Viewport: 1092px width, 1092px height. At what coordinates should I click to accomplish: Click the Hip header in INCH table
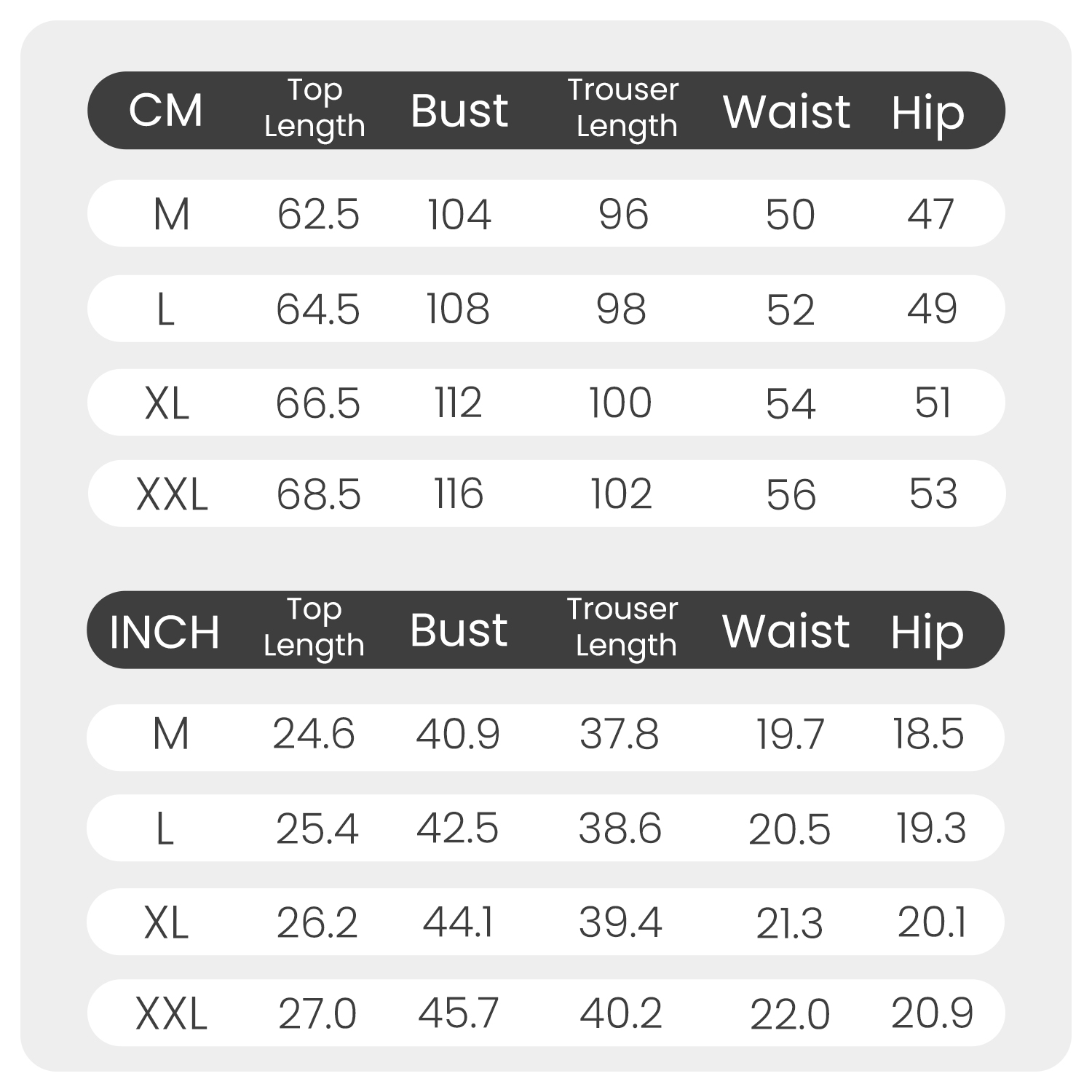point(927,632)
